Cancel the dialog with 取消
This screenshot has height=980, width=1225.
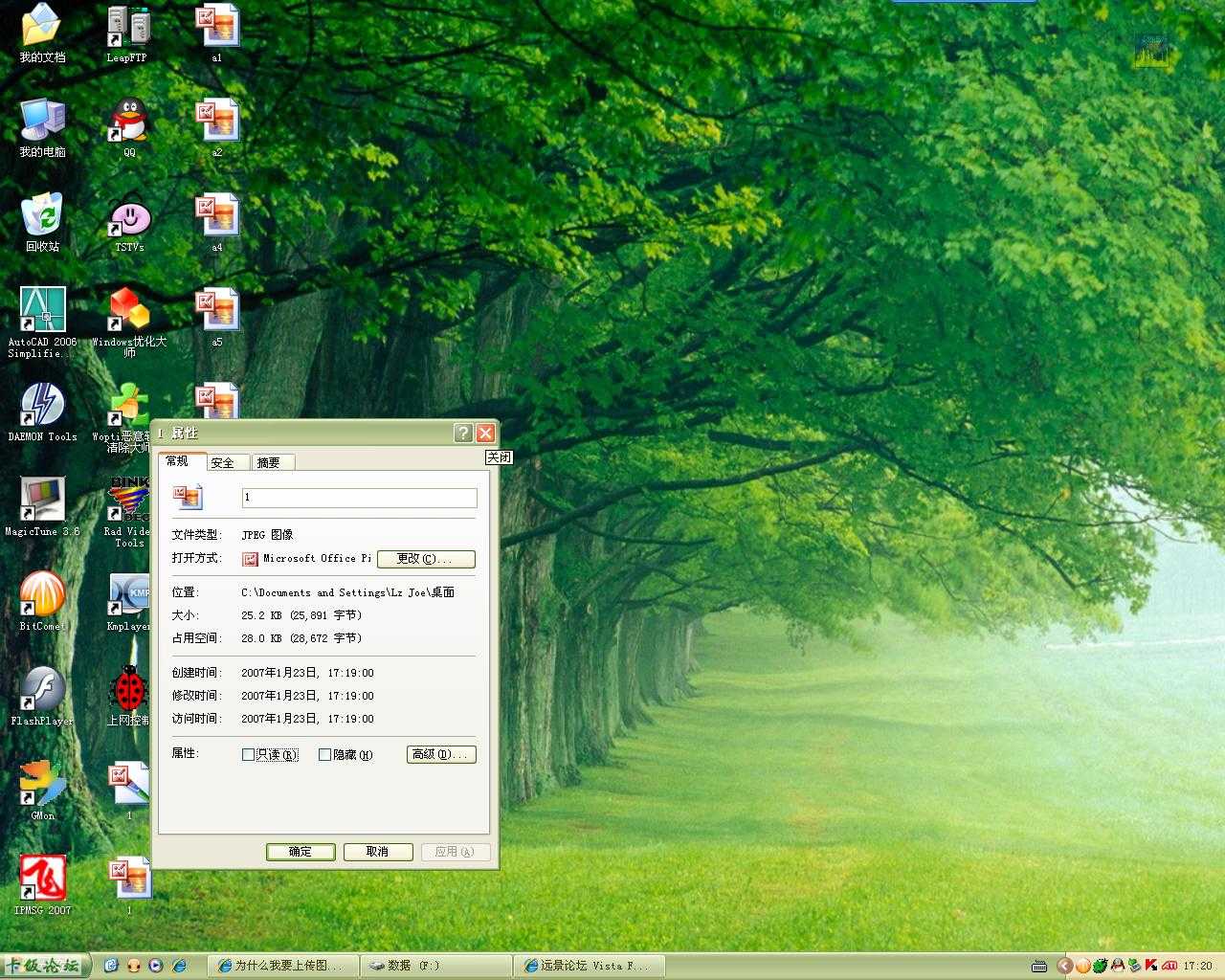coord(378,852)
